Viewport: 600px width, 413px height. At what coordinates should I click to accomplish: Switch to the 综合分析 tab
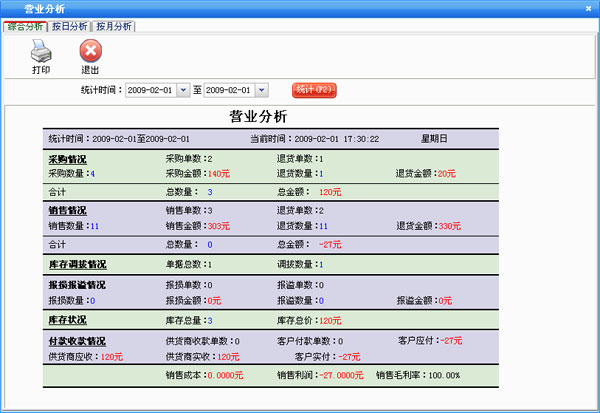point(25,26)
